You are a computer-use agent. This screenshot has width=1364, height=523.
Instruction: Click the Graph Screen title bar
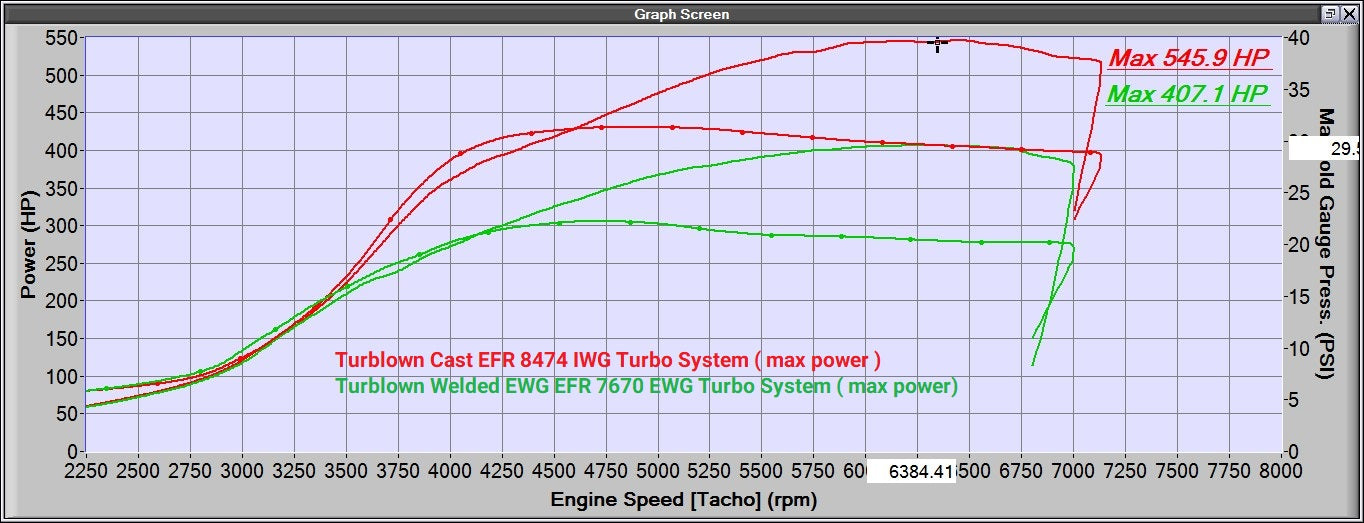point(682,14)
